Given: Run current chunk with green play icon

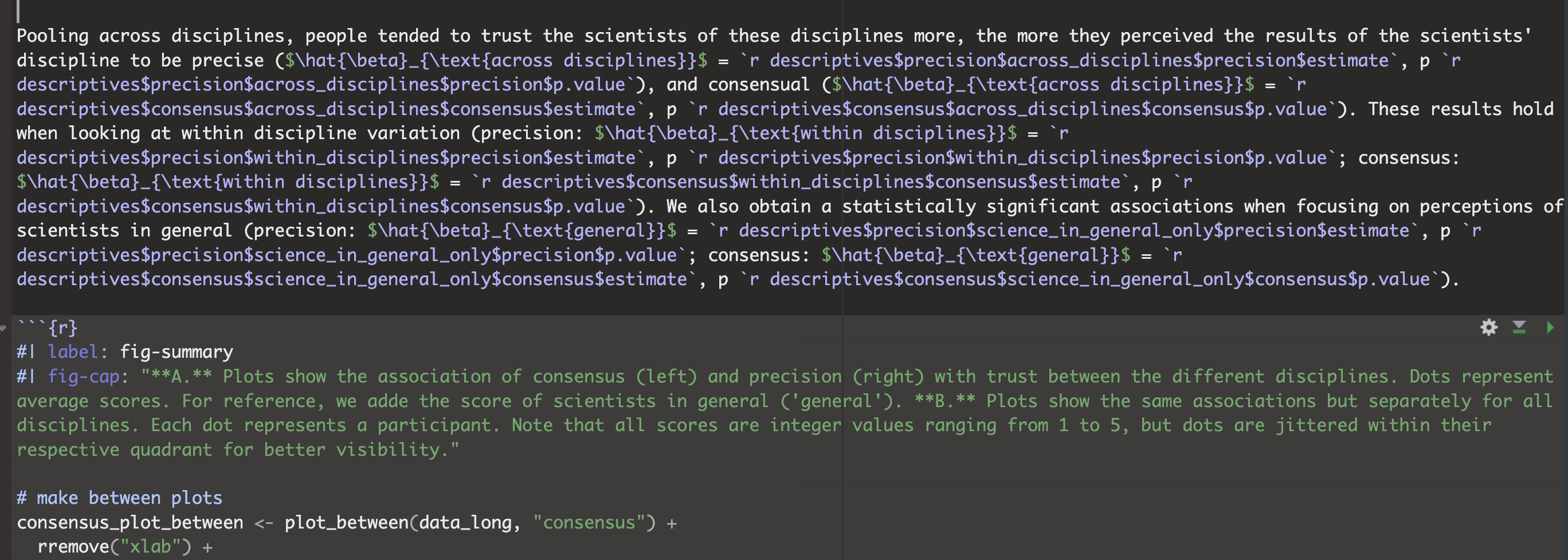Looking at the screenshot, I should (1550, 328).
